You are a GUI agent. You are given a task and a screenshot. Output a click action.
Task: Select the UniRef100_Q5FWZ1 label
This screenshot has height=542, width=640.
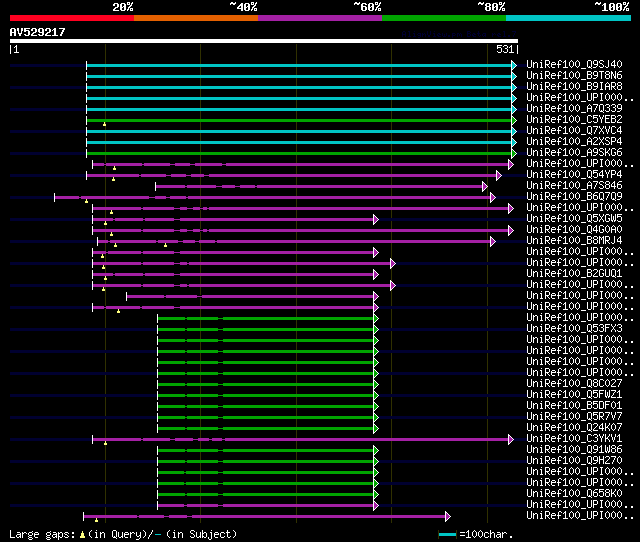click(574, 395)
